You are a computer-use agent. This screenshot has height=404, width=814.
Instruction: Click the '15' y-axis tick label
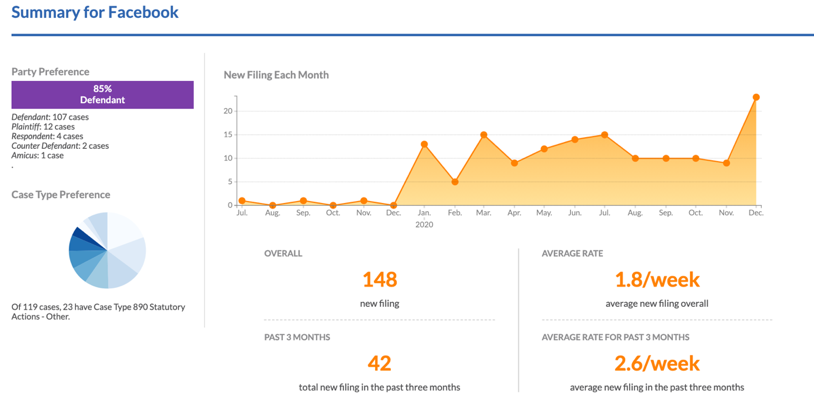pos(227,134)
